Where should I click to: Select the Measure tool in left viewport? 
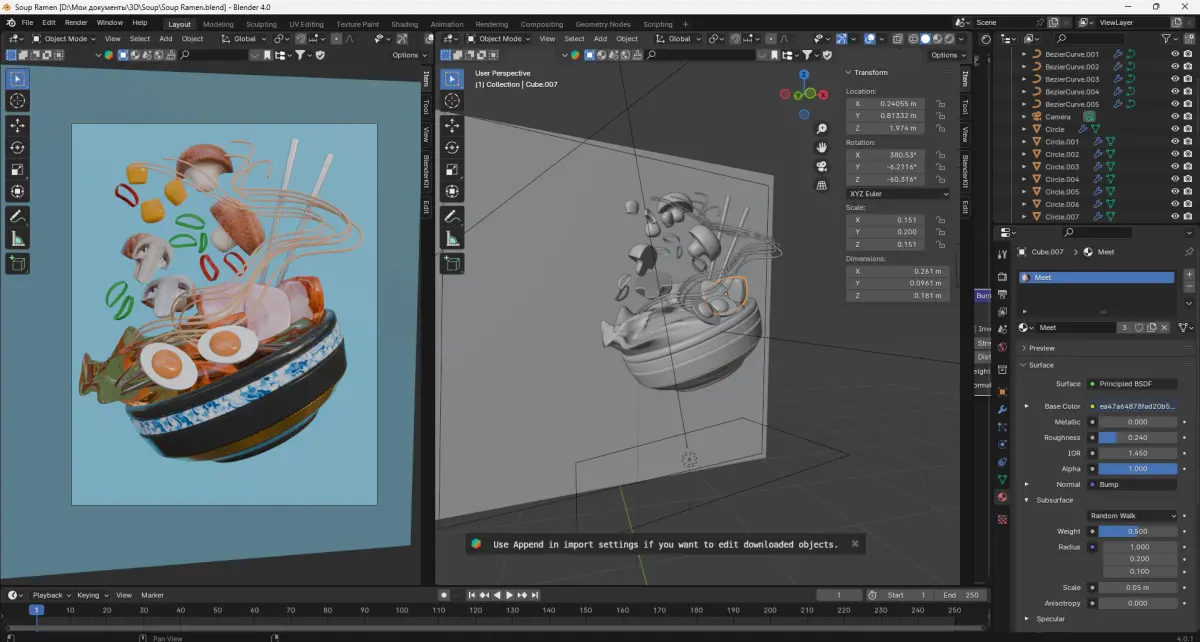pyautogui.click(x=18, y=238)
